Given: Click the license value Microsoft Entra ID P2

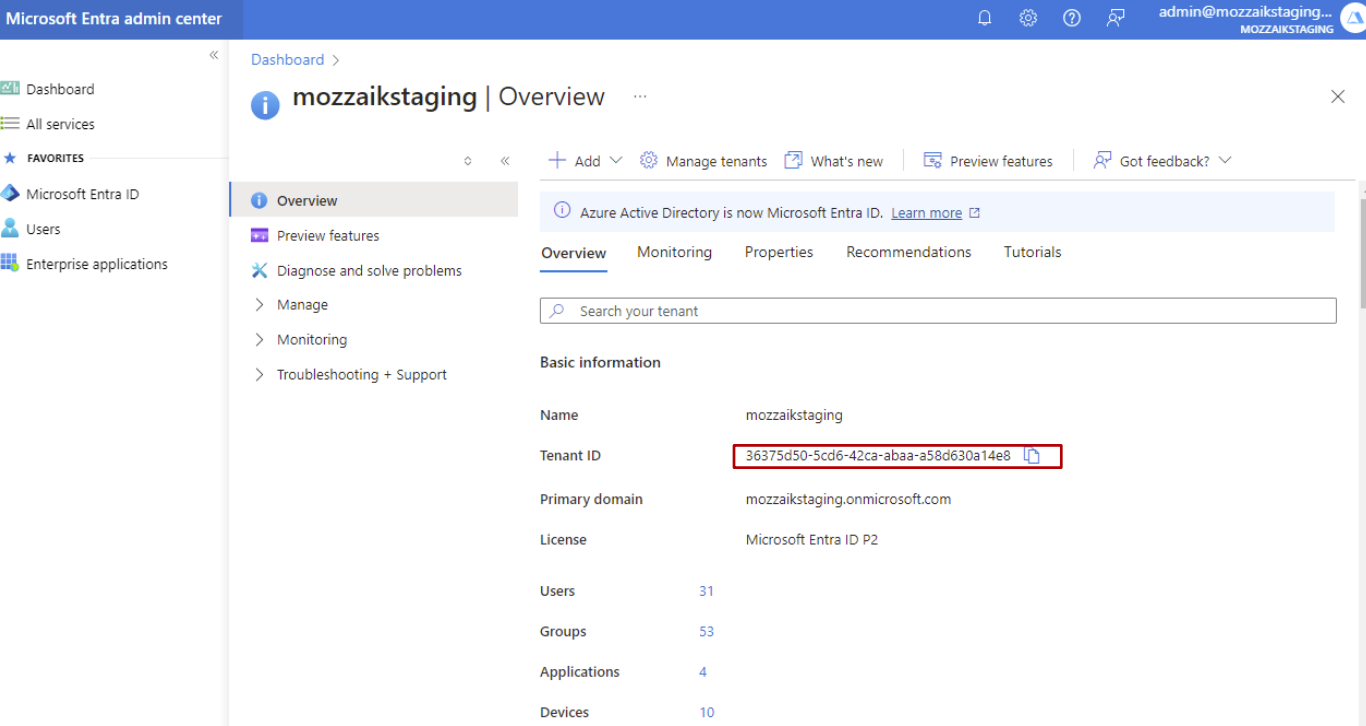Looking at the screenshot, I should 812,540.
